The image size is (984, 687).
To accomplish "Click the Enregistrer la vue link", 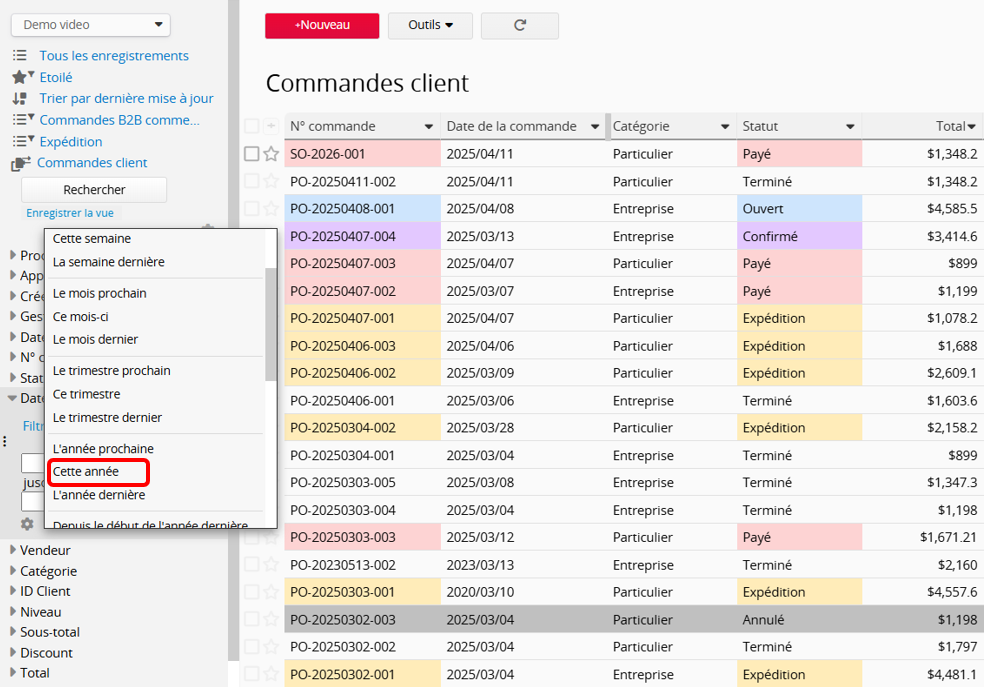I will tap(68, 213).
